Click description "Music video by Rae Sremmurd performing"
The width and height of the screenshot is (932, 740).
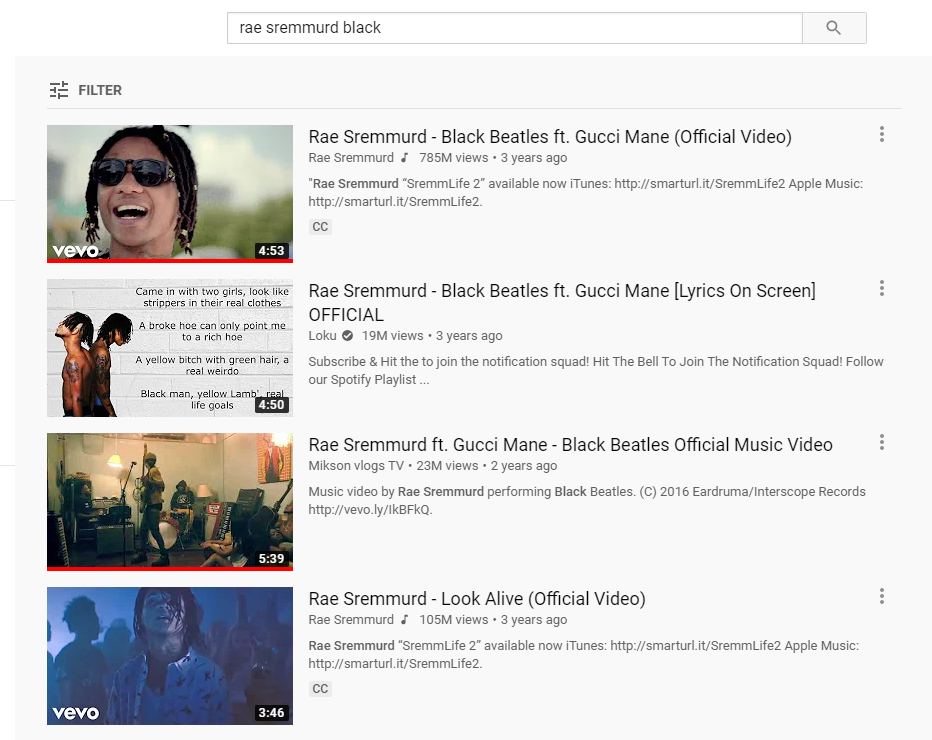[587, 500]
